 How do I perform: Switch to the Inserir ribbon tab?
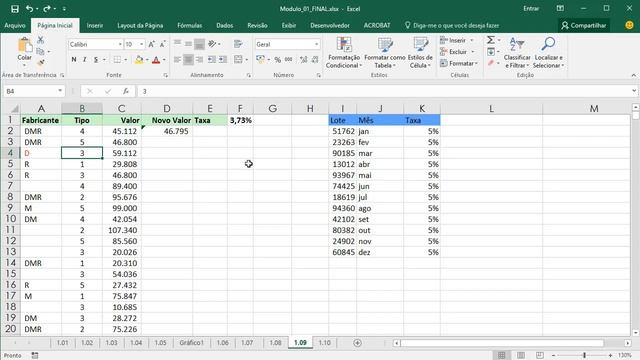[x=95, y=25]
